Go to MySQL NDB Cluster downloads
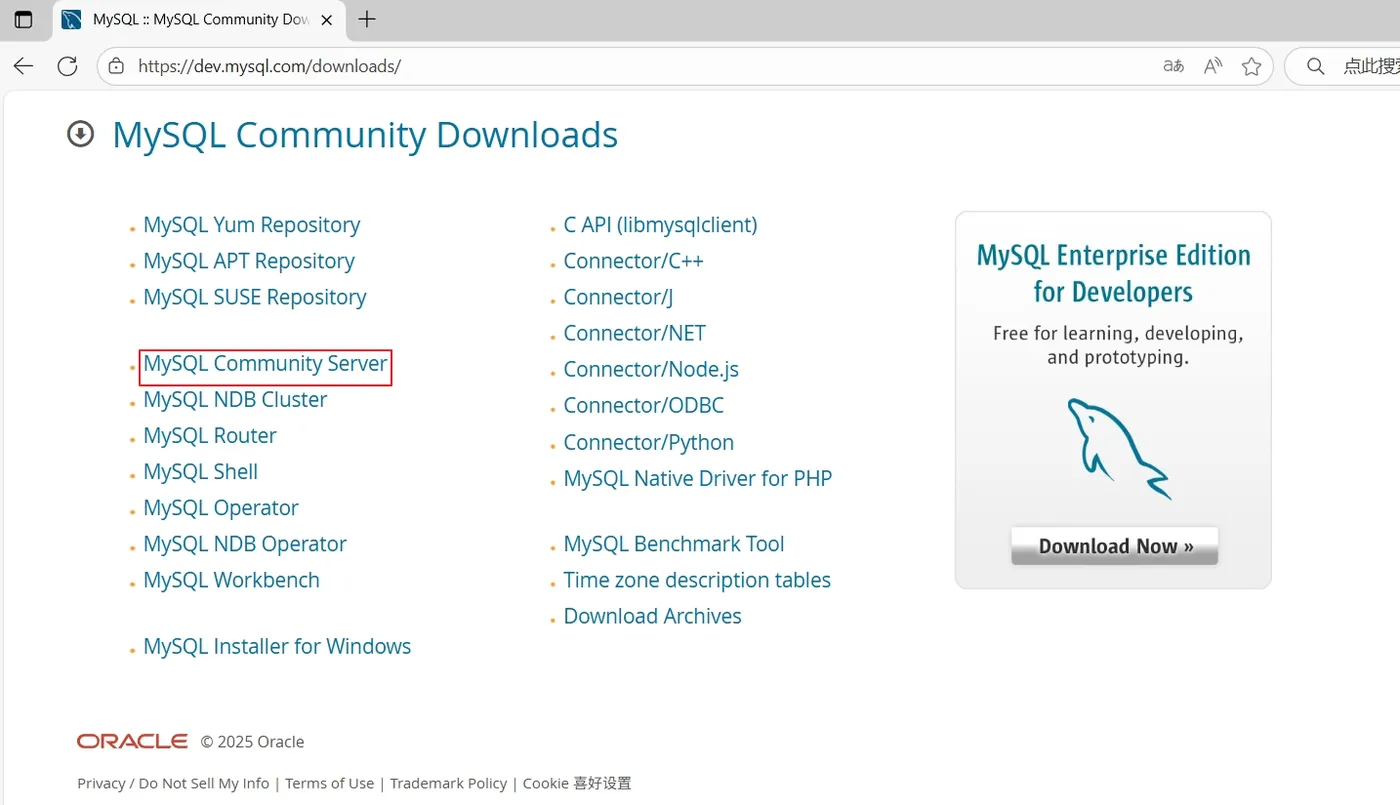This screenshot has height=805, width=1400. 235,400
